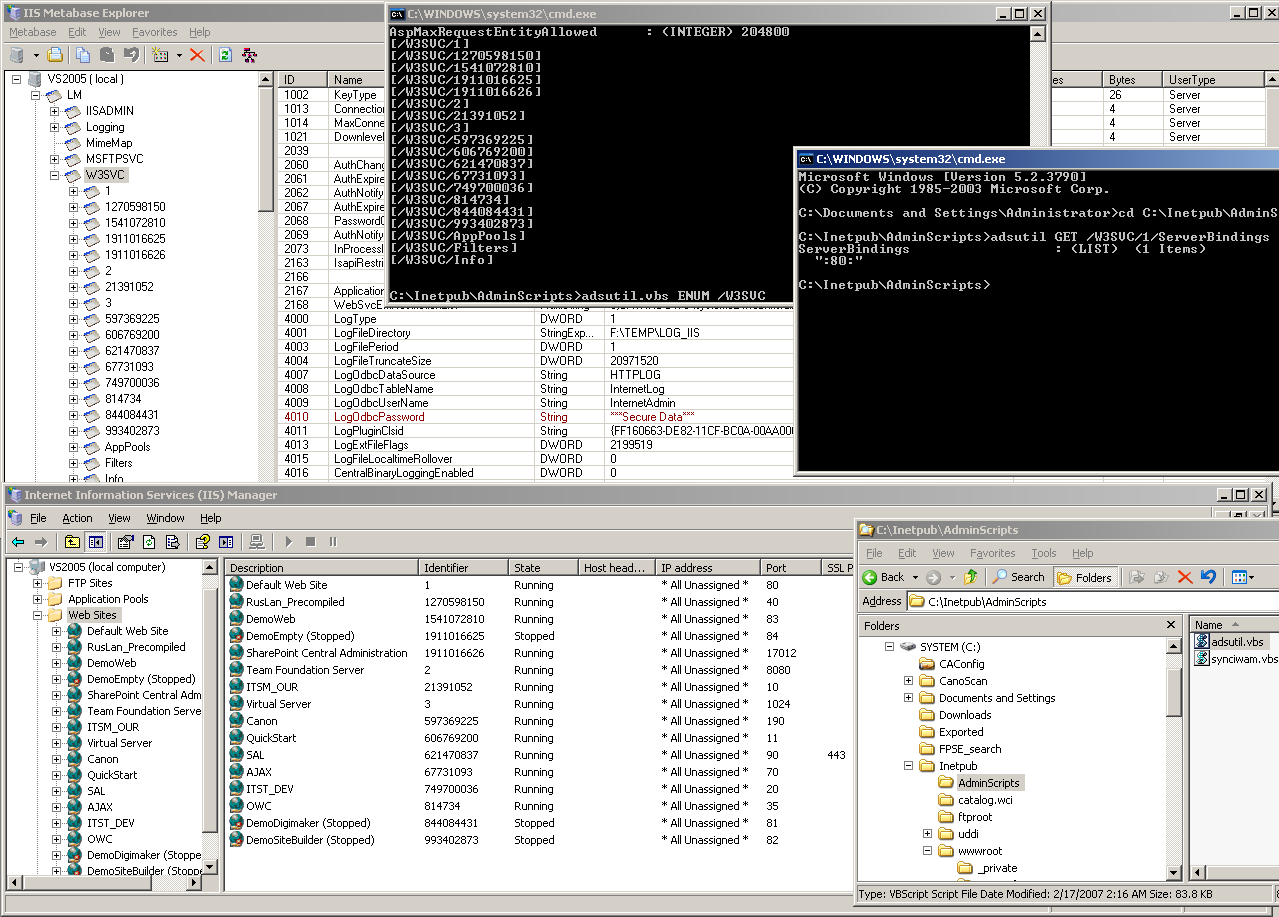This screenshot has height=917, width=1279.
Task: Open the Action menu in IIS Manager
Action: (77, 518)
